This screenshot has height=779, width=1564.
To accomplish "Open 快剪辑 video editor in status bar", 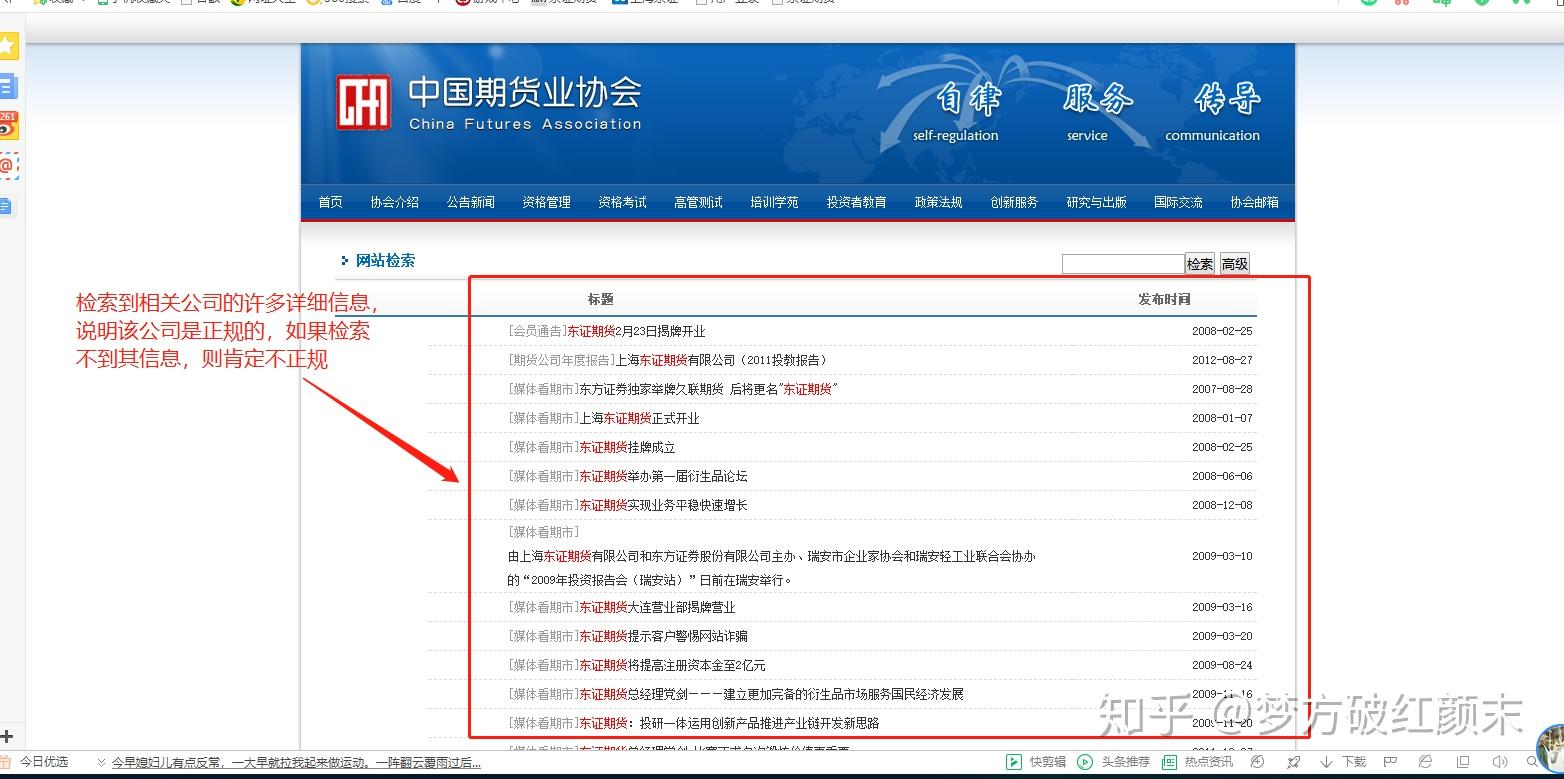I will [x=1036, y=762].
